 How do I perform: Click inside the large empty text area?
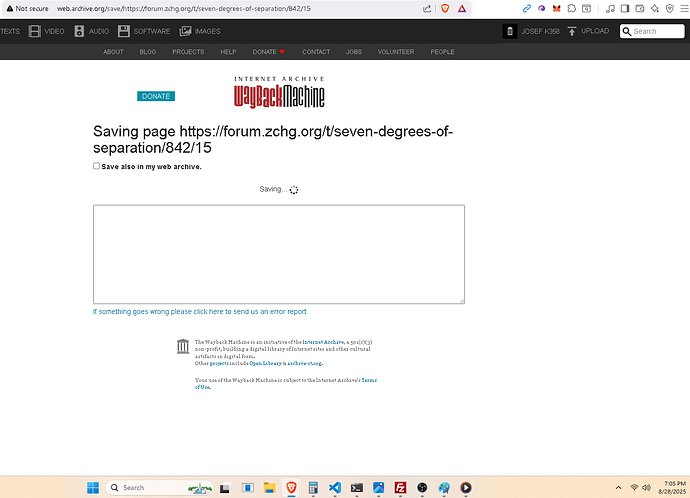(279, 254)
